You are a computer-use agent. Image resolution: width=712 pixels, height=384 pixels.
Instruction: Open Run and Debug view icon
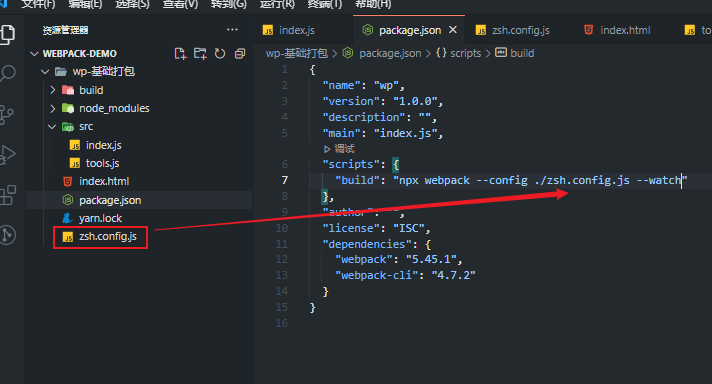click(8, 154)
